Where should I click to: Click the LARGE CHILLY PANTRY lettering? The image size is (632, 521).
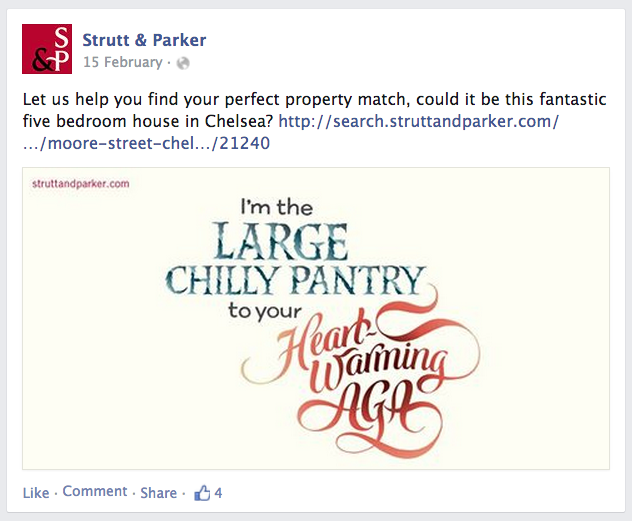[x=297, y=262]
